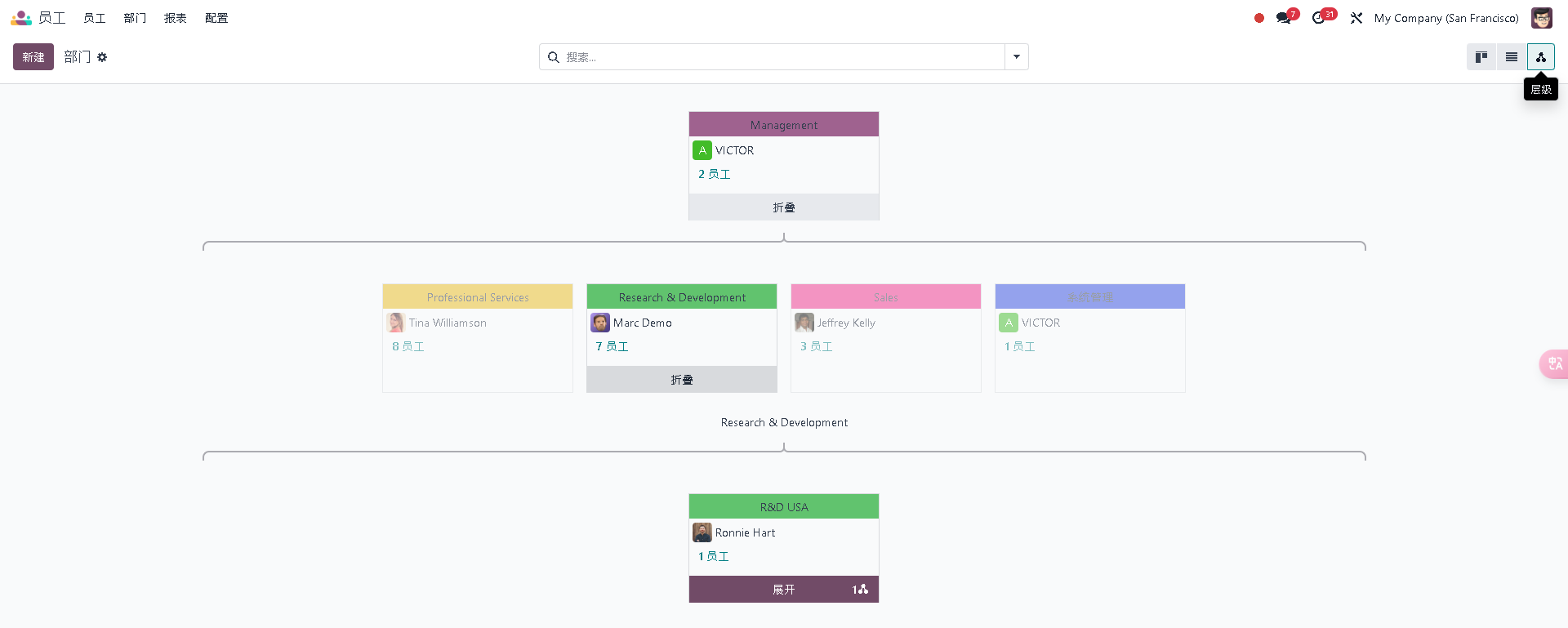This screenshot has width=1568, height=628.
Task: Click the 新建 button
Action: coord(33,57)
